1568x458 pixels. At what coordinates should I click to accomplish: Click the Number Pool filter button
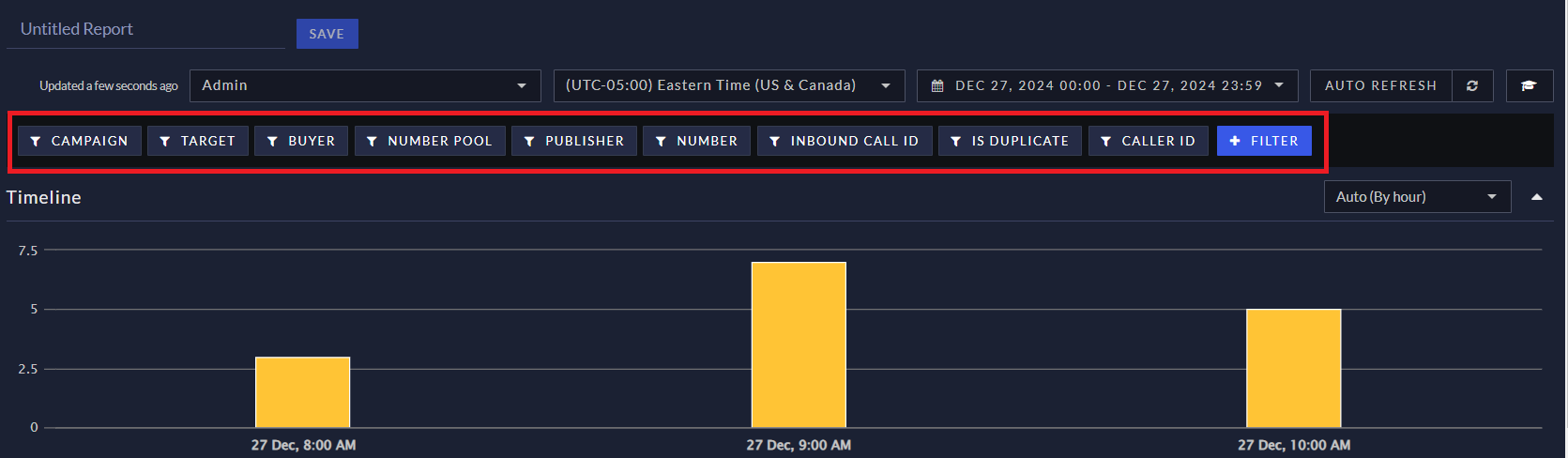coord(430,141)
